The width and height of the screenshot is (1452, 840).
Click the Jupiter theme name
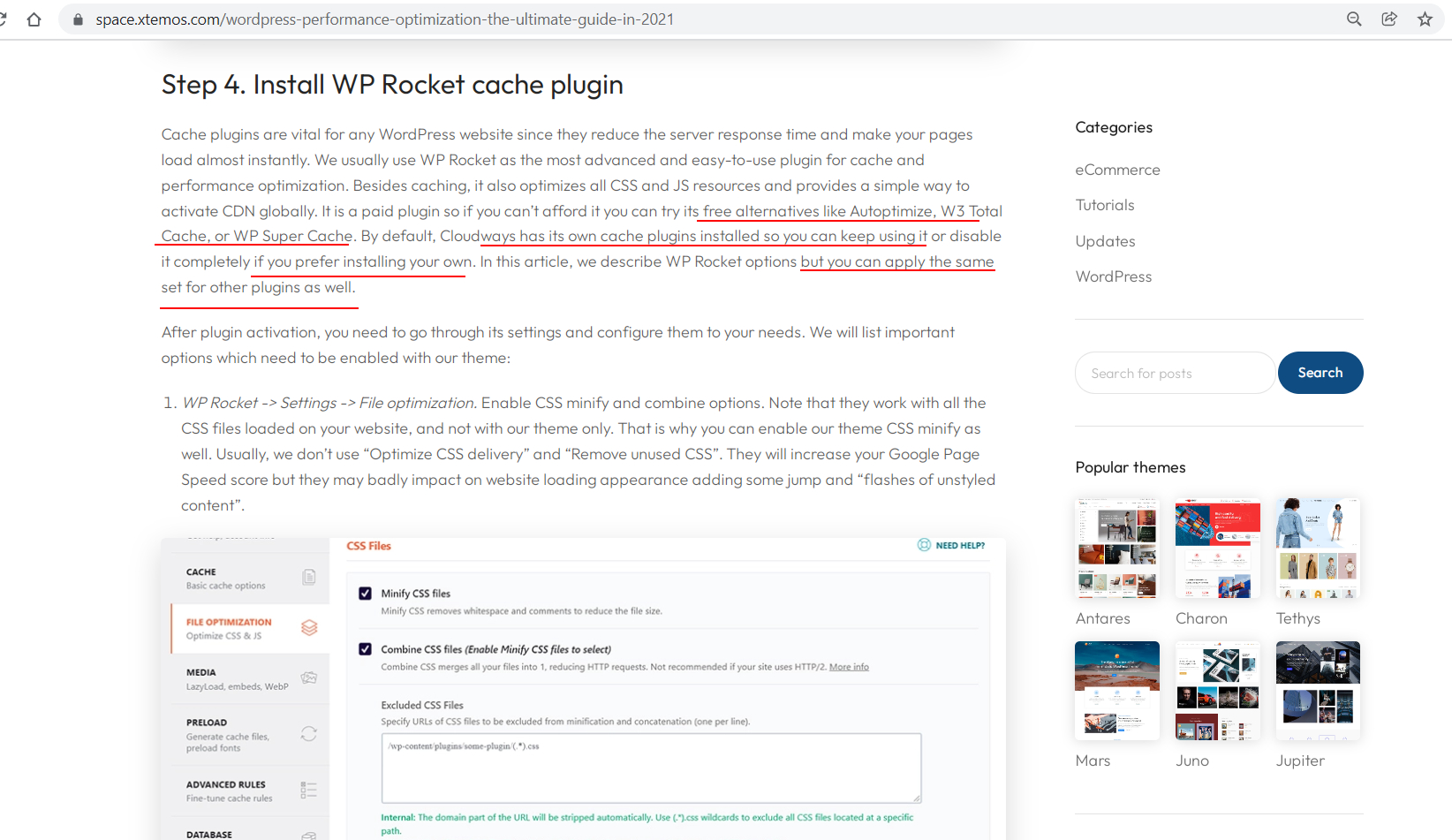point(1300,761)
